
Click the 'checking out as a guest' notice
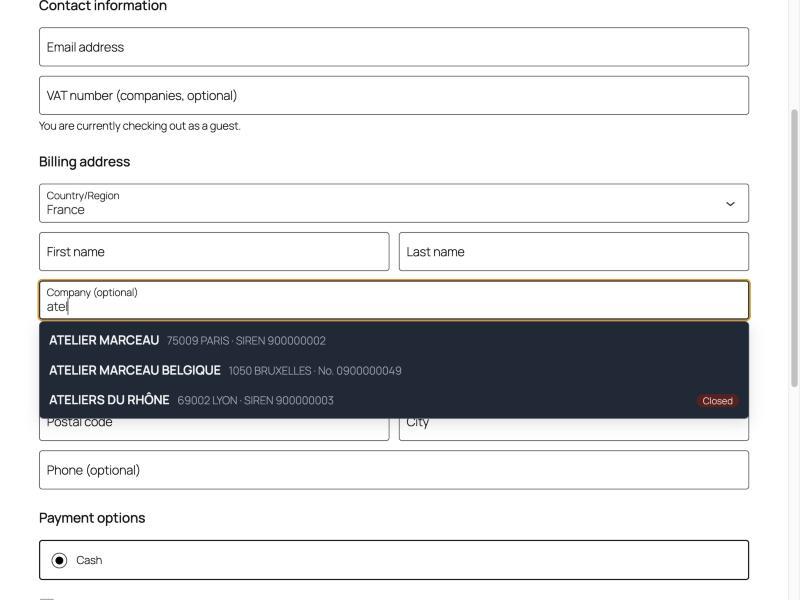pyautogui.click(x=139, y=126)
